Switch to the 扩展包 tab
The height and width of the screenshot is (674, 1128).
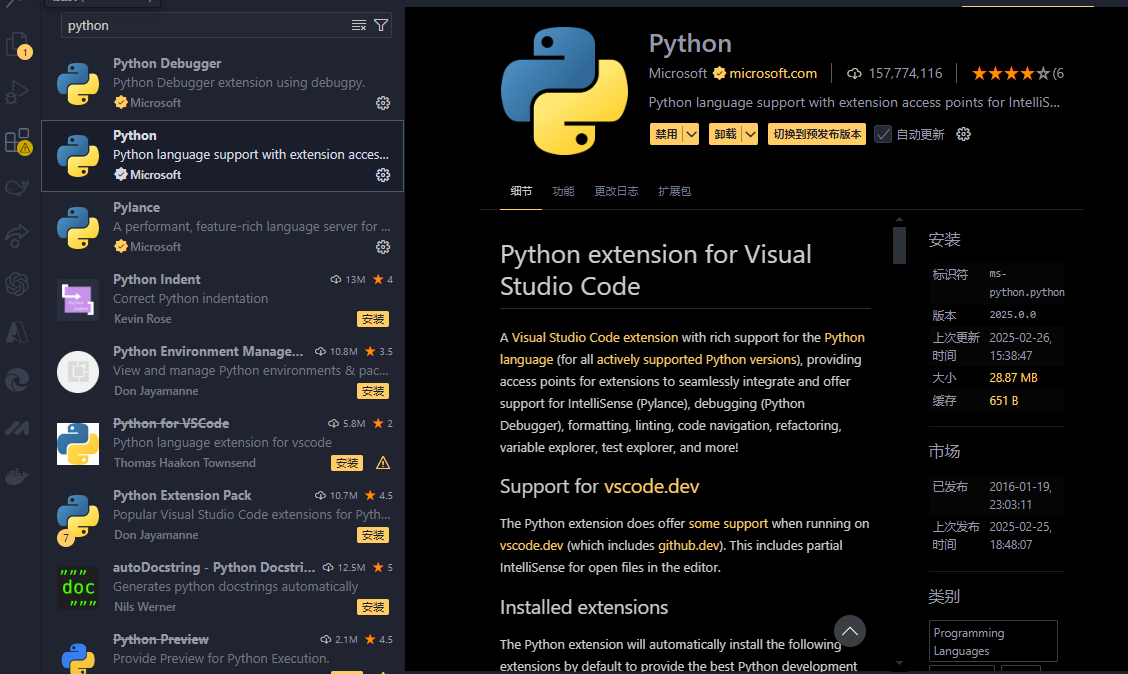[674, 191]
